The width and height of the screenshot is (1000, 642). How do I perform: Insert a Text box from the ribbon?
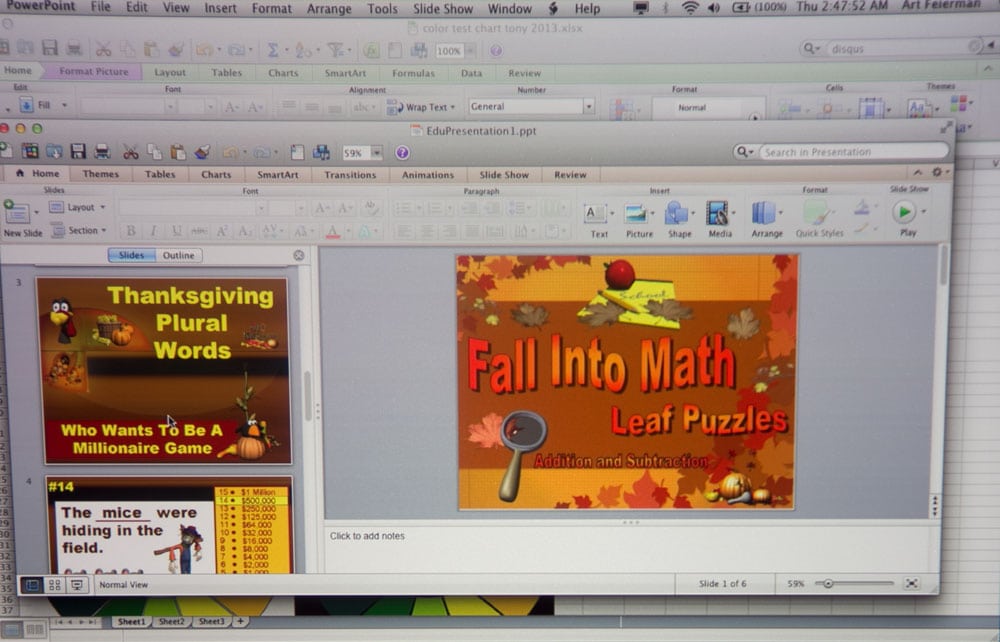tap(596, 214)
